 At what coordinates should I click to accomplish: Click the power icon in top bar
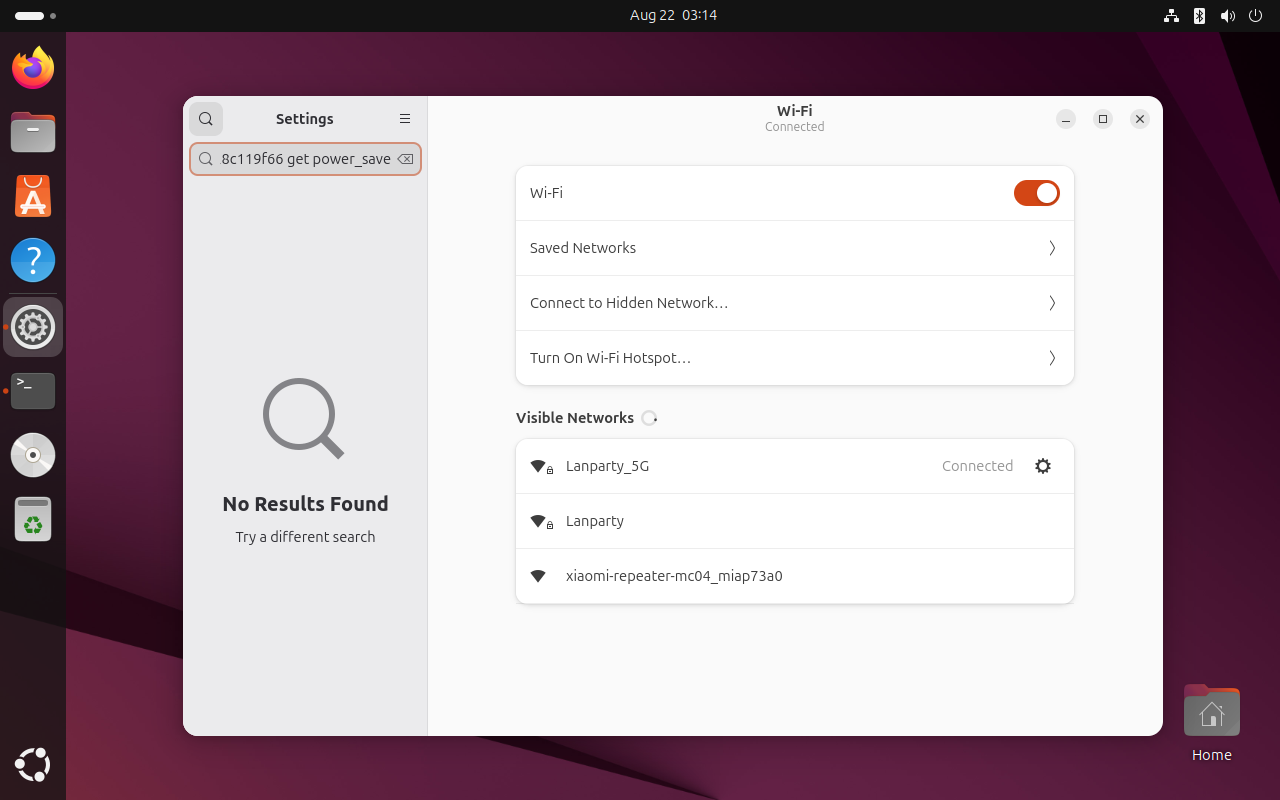click(1256, 16)
